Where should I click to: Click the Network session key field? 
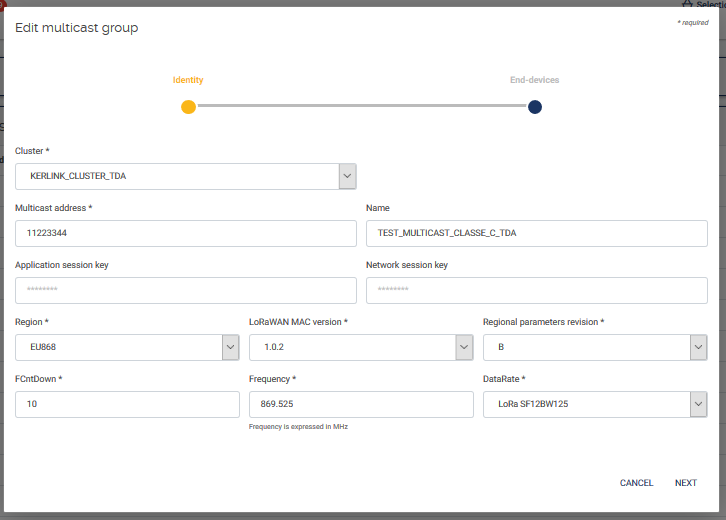pyautogui.click(x=537, y=290)
